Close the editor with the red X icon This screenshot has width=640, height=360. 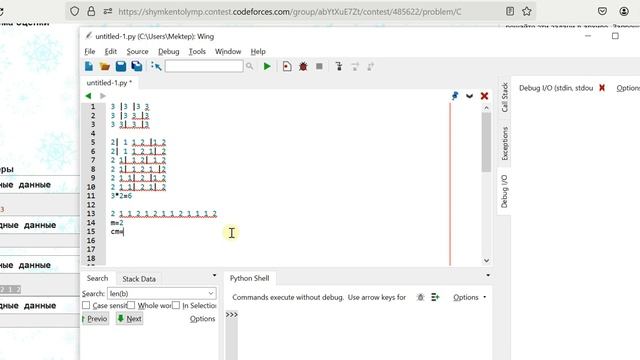pyautogui.click(x=484, y=96)
